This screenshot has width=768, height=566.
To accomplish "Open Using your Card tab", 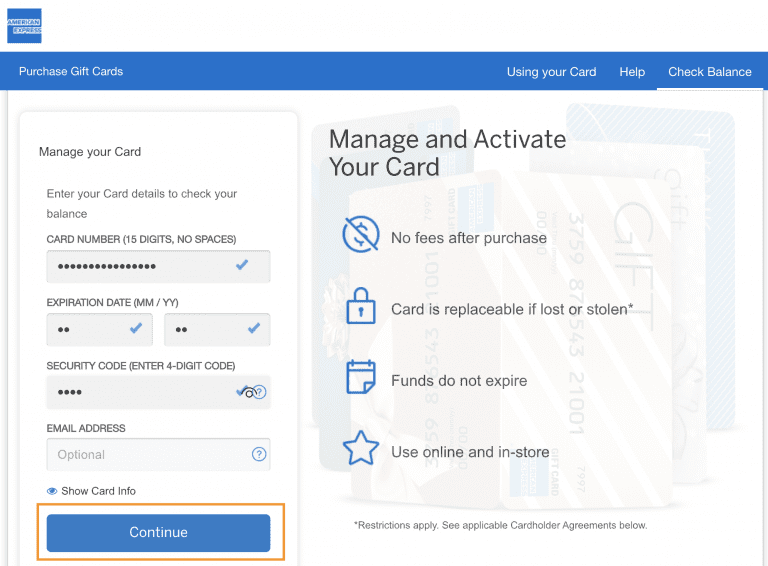I will (551, 72).
